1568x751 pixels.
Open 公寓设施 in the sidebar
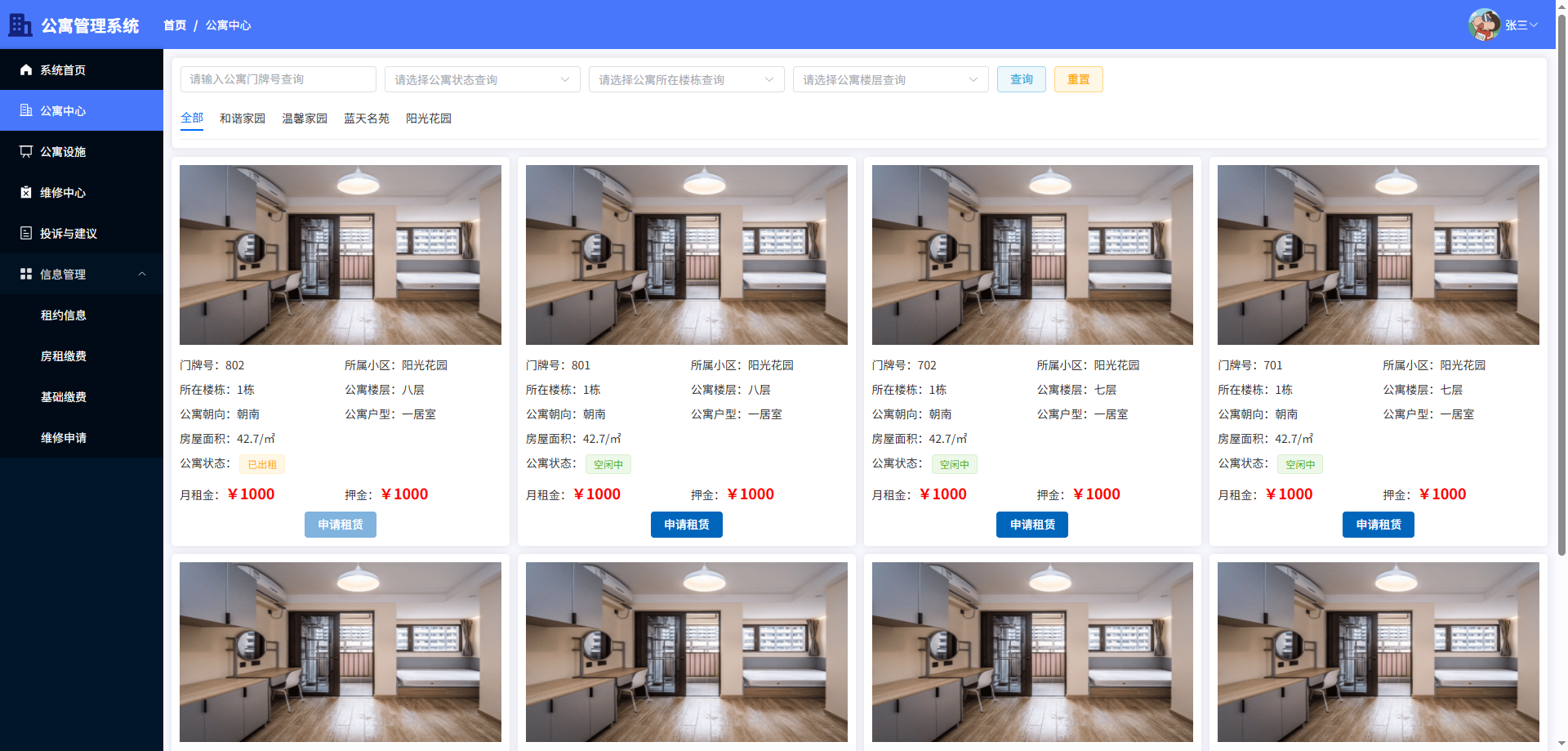pyautogui.click(x=82, y=151)
